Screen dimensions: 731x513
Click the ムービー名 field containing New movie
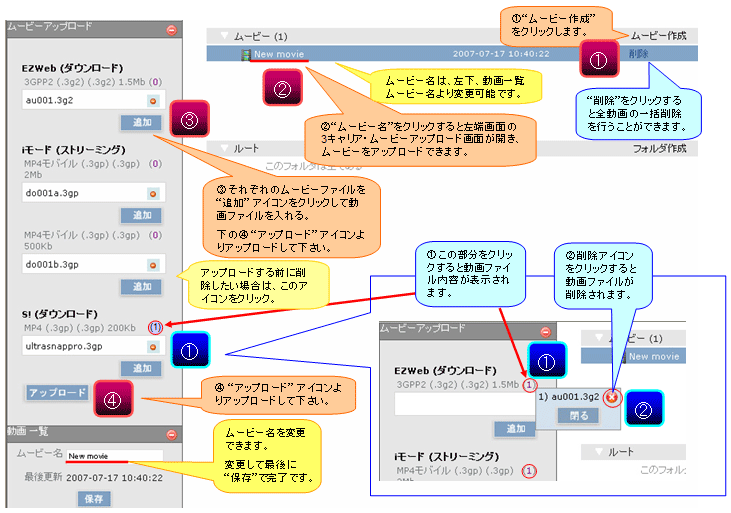[114, 456]
